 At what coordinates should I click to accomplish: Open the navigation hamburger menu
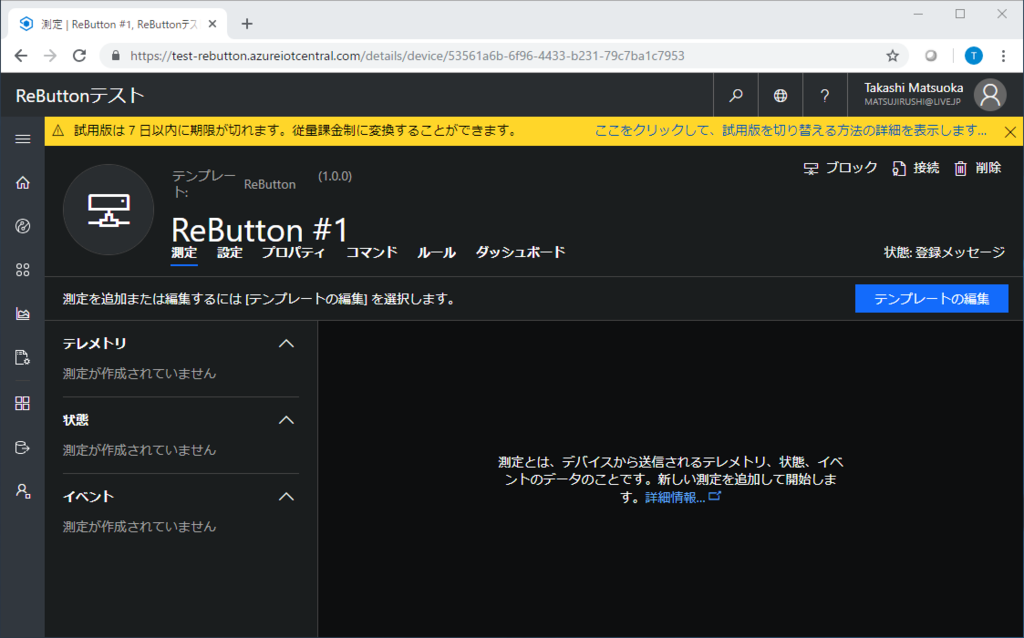(x=22, y=139)
